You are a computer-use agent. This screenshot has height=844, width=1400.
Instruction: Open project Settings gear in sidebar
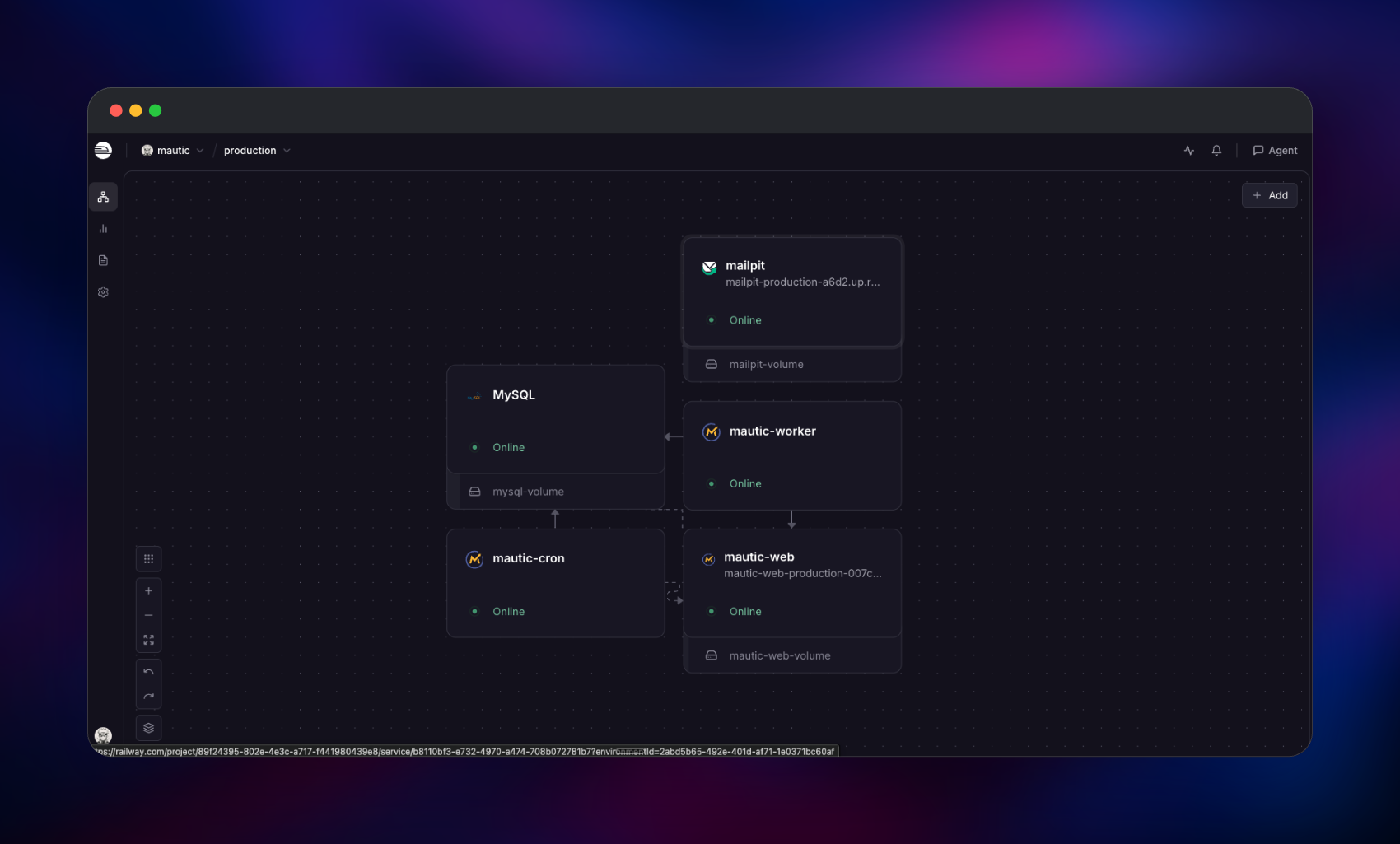pyautogui.click(x=103, y=292)
